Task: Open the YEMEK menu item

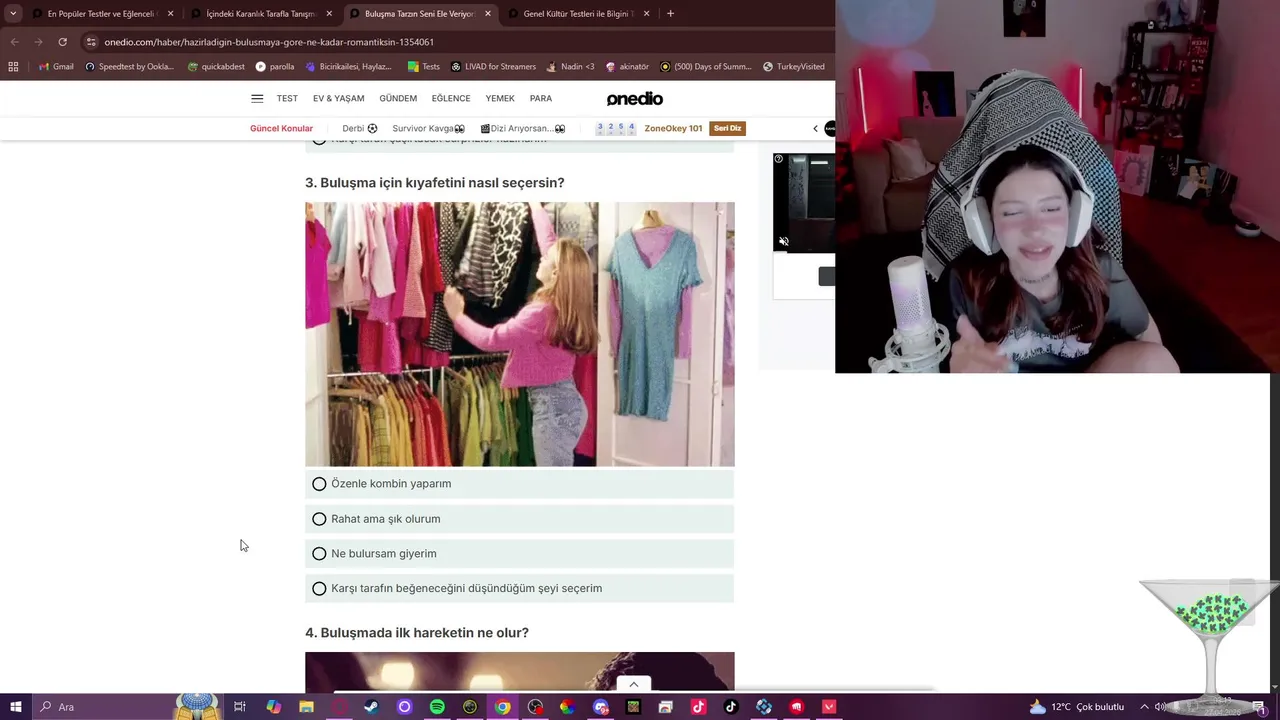Action: (x=500, y=98)
